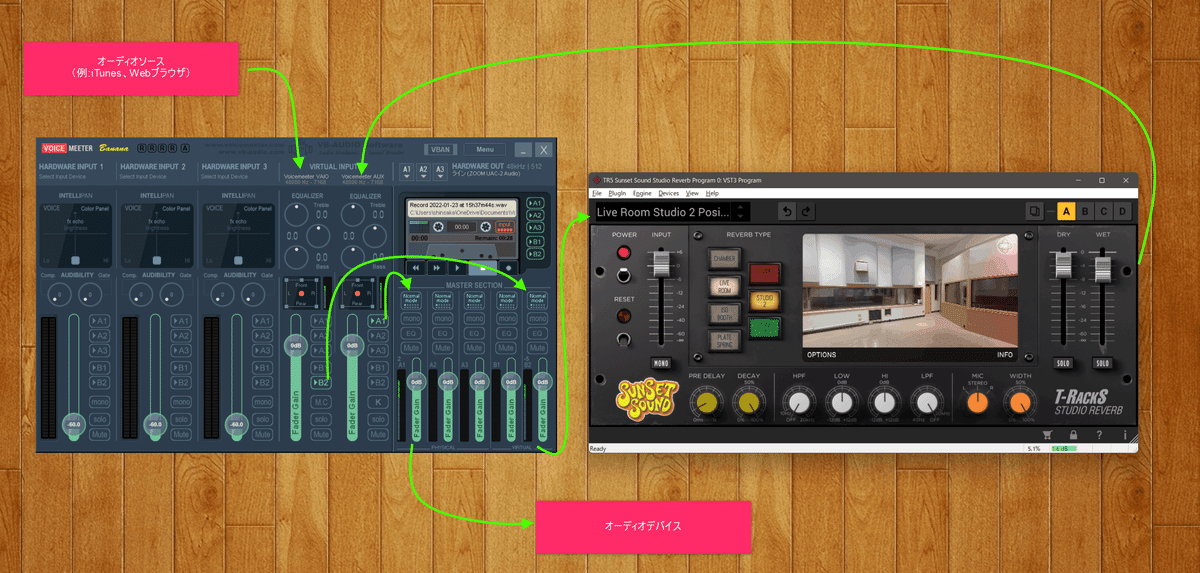This screenshot has height=573, width=1200.
Task: Mute Hardware Input 1 strip
Action: point(99,435)
